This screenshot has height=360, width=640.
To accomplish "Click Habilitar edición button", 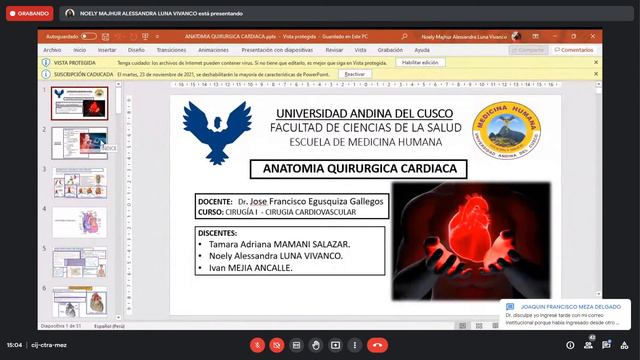I will pos(420,62).
